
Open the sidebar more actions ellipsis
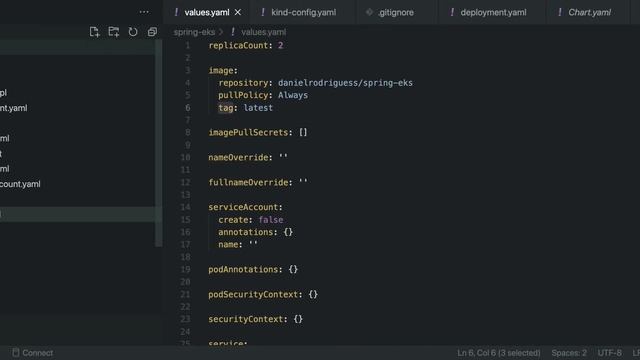coord(144,12)
